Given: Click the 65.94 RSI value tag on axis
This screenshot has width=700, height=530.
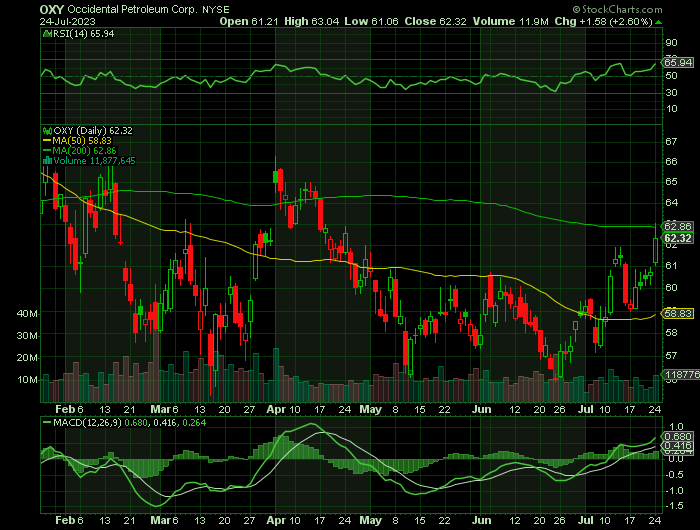Looking at the screenshot, I should (678, 63).
